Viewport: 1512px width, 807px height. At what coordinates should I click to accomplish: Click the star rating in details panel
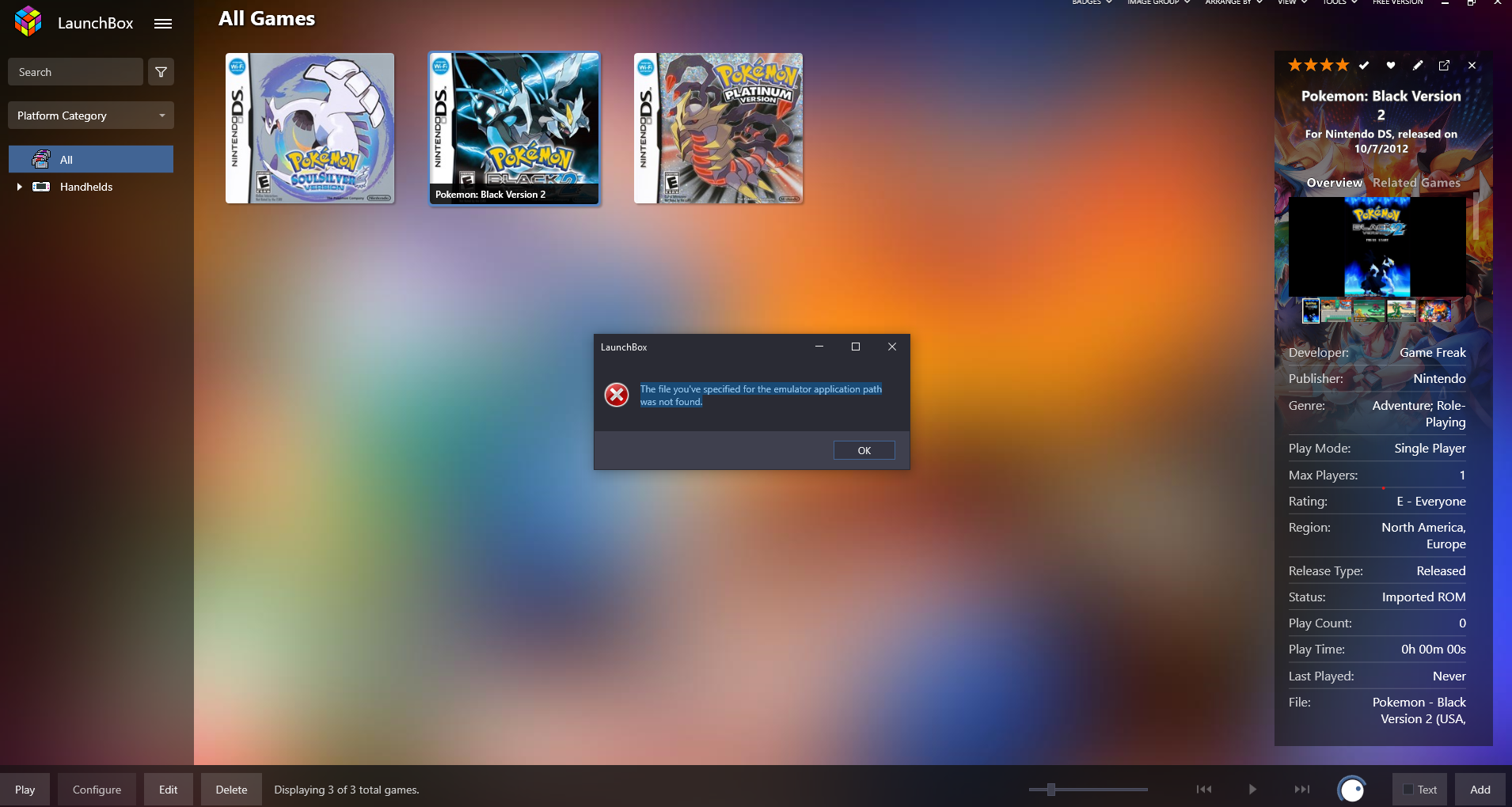click(x=1318, y=65)
